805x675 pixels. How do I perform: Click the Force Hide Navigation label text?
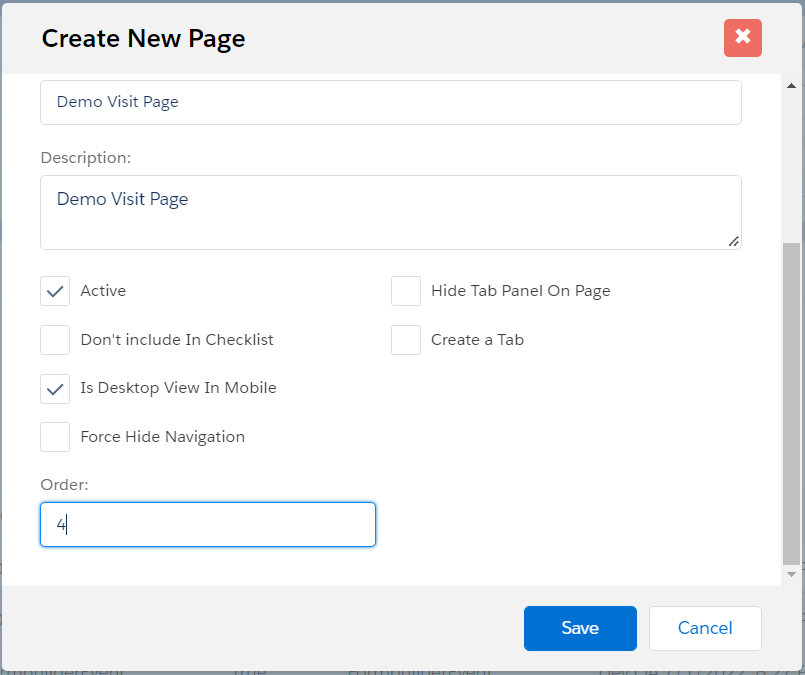pos(162,437)
